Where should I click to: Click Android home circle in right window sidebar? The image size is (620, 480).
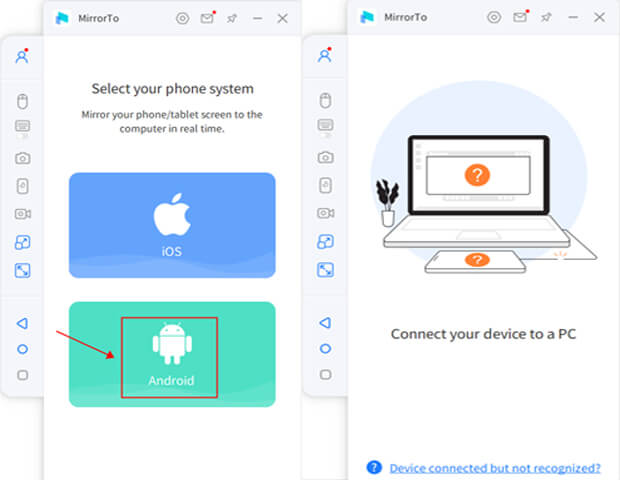tap(325, 348)
